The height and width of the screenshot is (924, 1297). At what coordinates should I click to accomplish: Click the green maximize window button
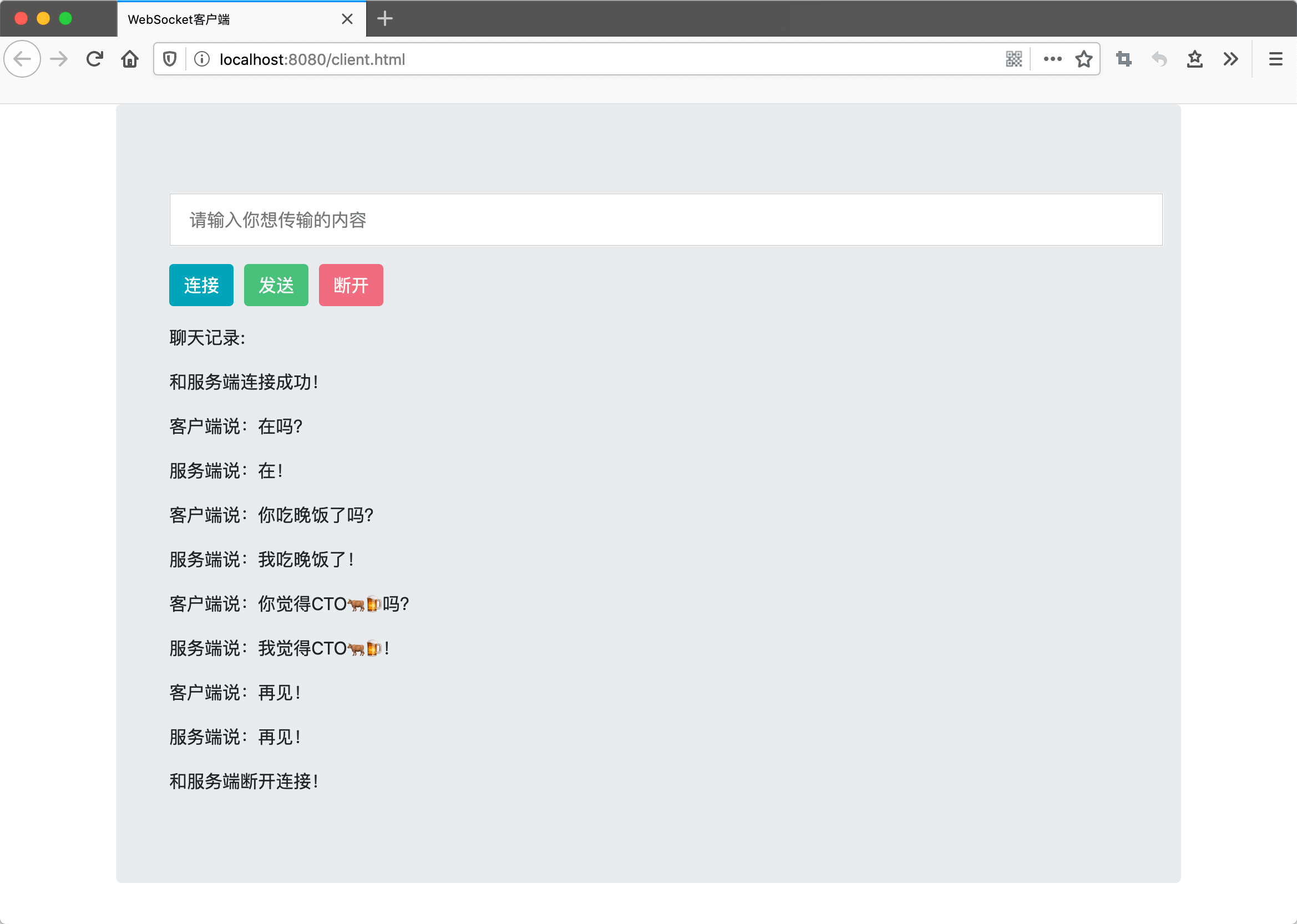65,19
